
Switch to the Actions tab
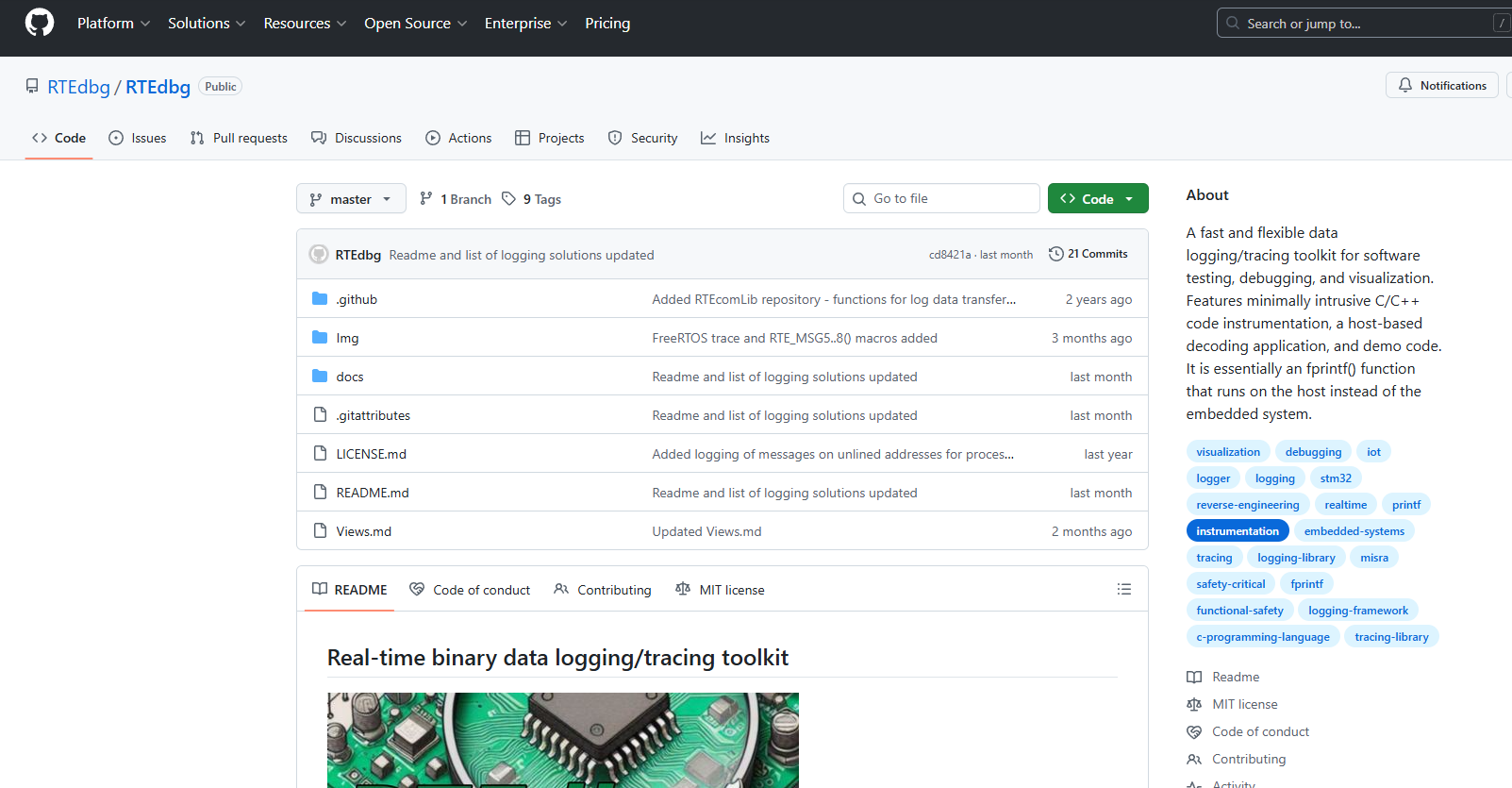(458, 138)
